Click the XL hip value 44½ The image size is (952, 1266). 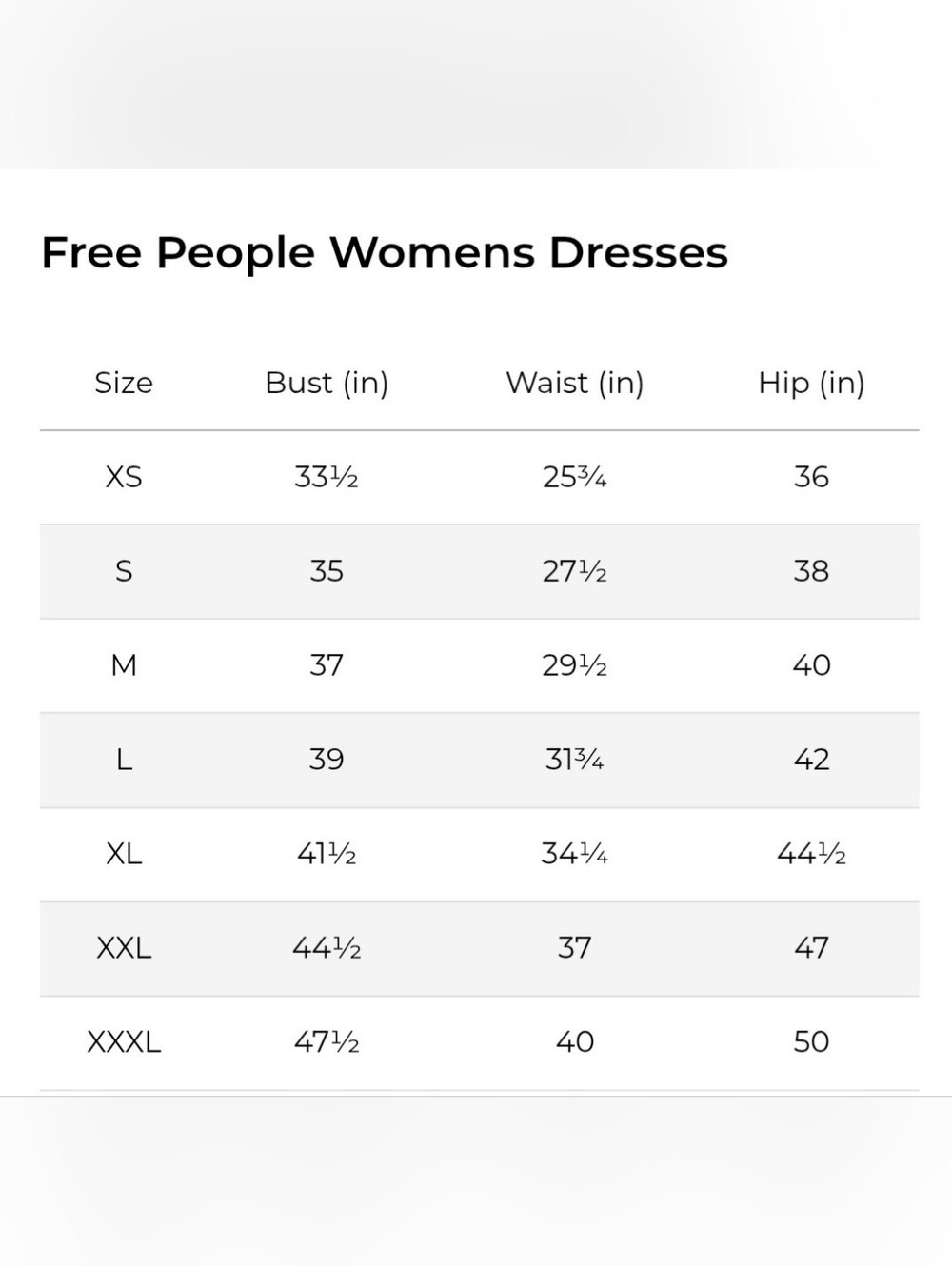tap(811, 854)
